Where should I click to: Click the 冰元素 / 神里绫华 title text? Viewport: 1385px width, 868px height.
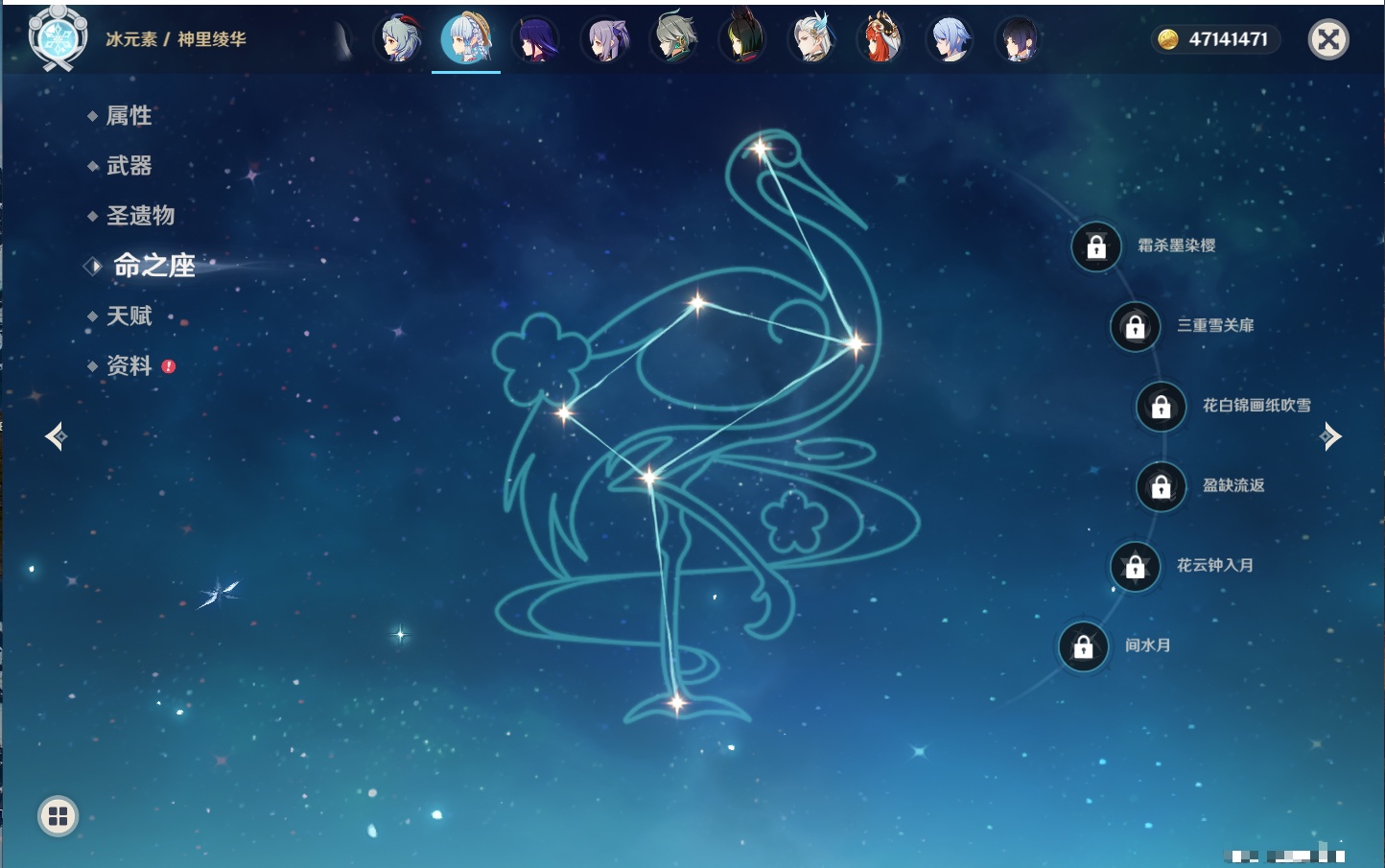tap(176, 39)
